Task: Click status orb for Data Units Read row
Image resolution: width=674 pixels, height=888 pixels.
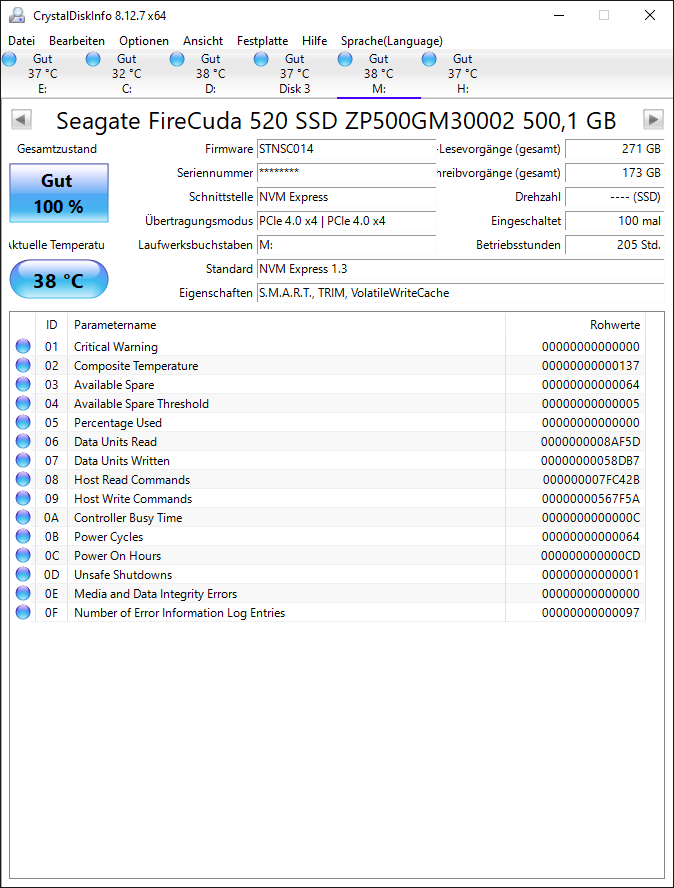Action: pyautogui.click(x=23, y=441)
